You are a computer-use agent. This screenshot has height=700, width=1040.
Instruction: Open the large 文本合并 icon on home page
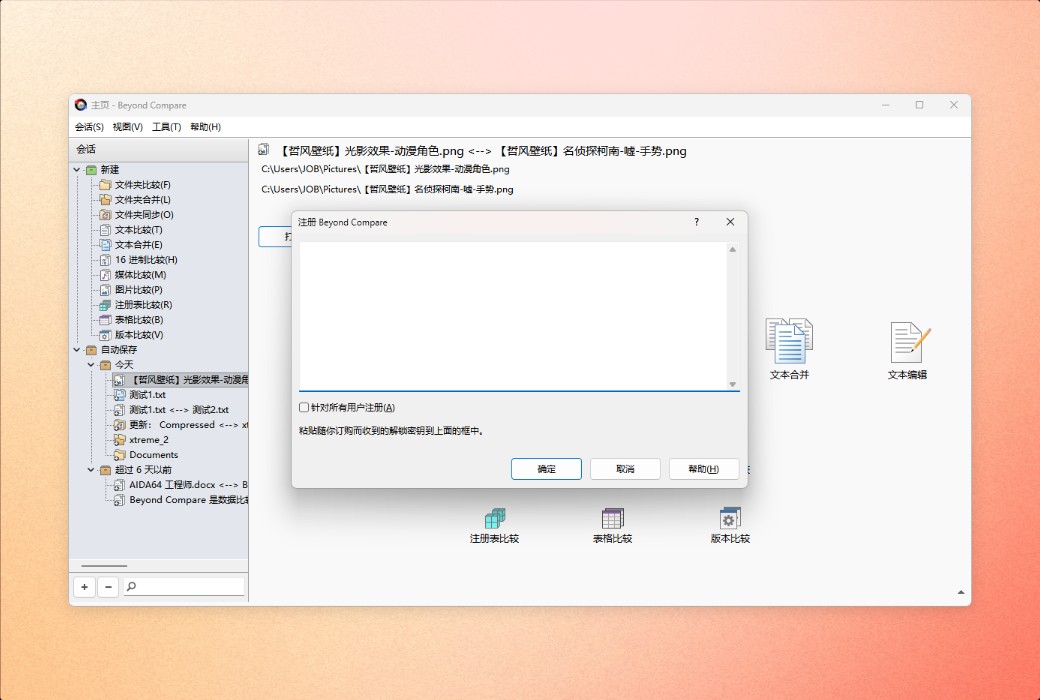pyautogui.click(x=789, y=340)
